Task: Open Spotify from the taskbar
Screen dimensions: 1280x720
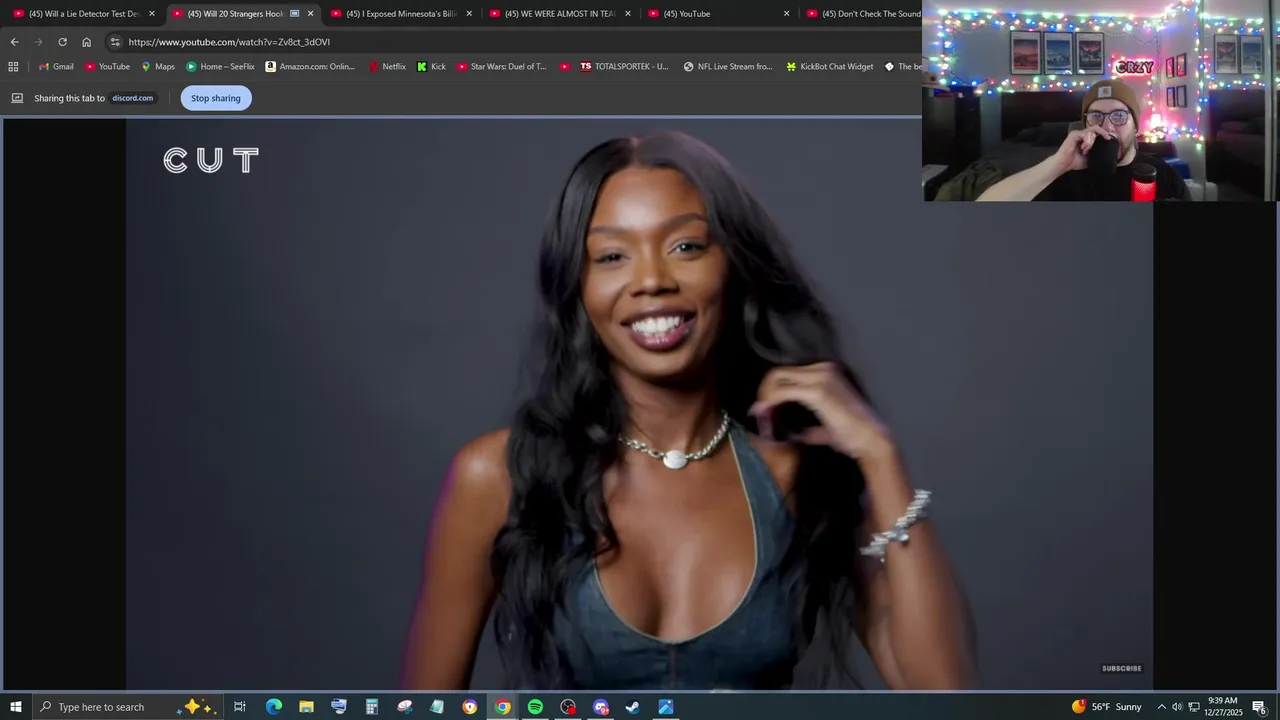Action: [x=535, y=707]
